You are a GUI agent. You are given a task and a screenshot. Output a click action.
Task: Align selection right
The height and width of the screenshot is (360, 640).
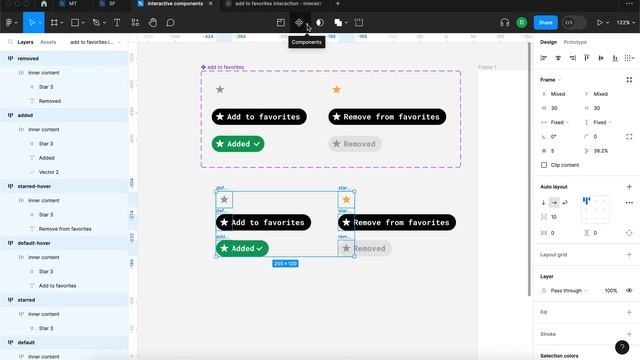(x=573, y=58)
